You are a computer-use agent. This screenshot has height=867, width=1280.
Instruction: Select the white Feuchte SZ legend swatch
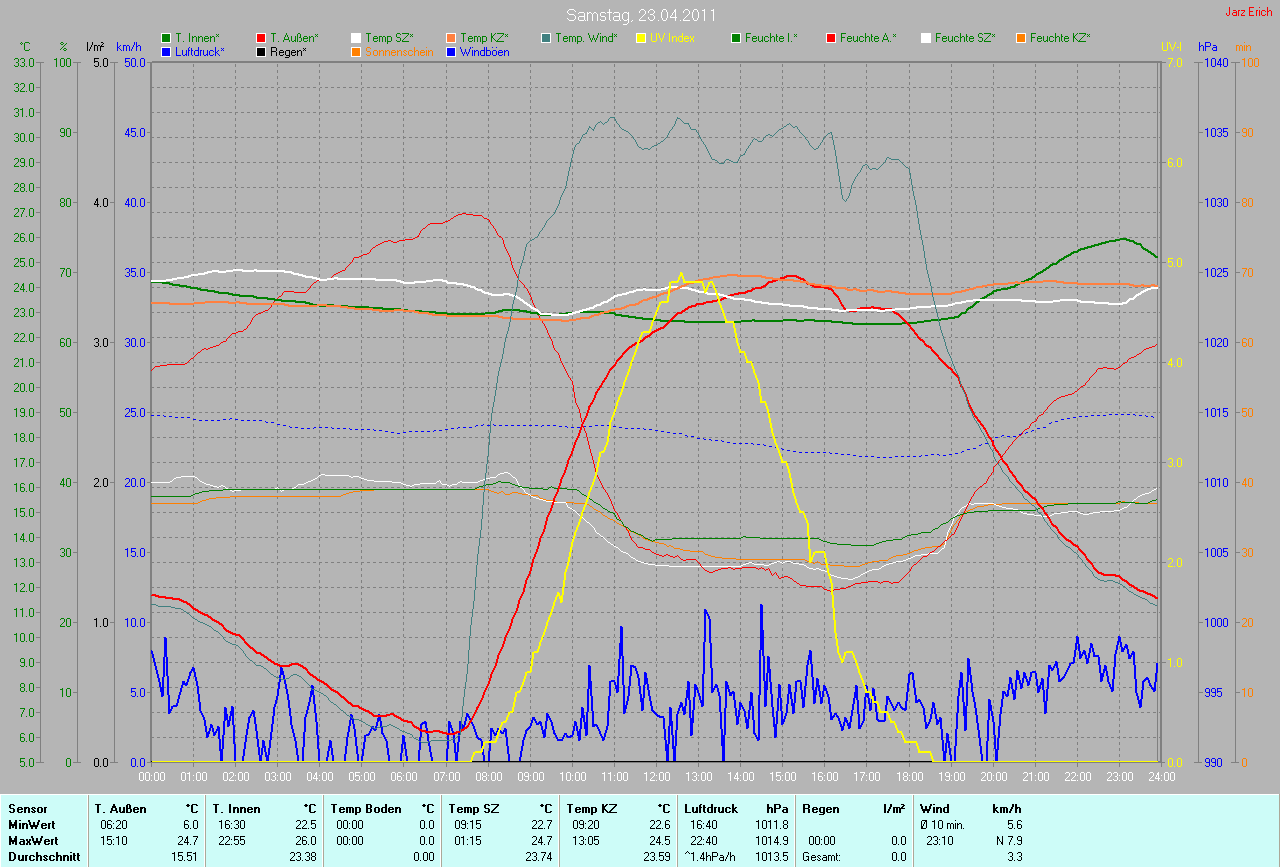(926, 38)
